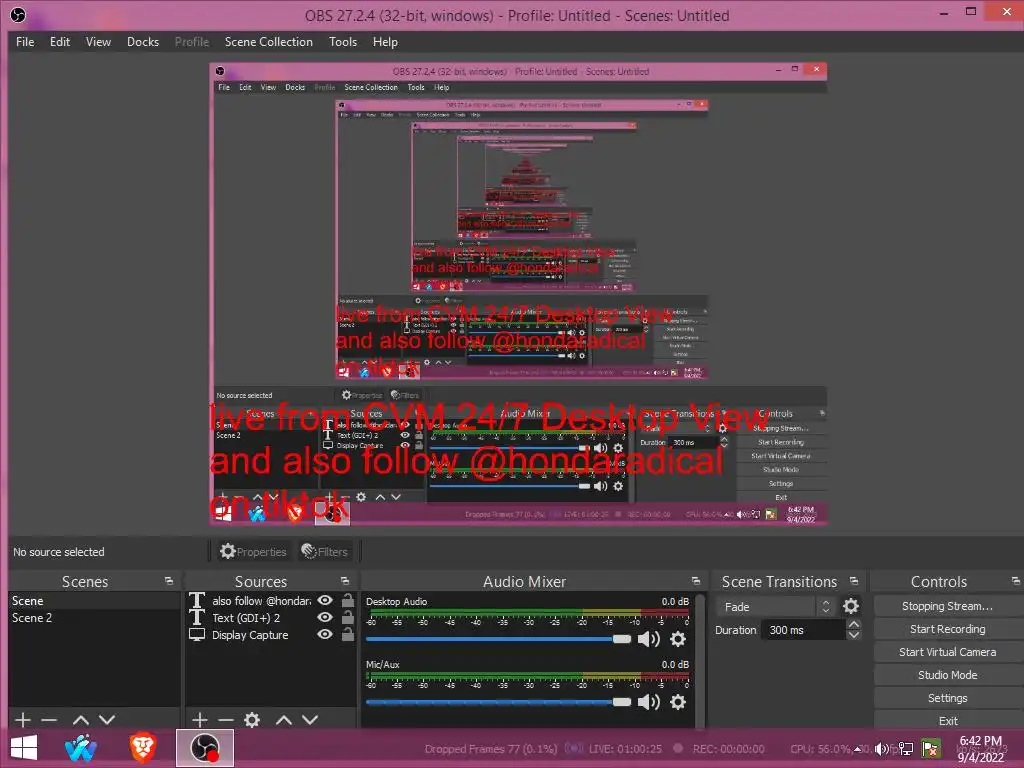Open source Properties button in preview toolbar

point(253,552)
